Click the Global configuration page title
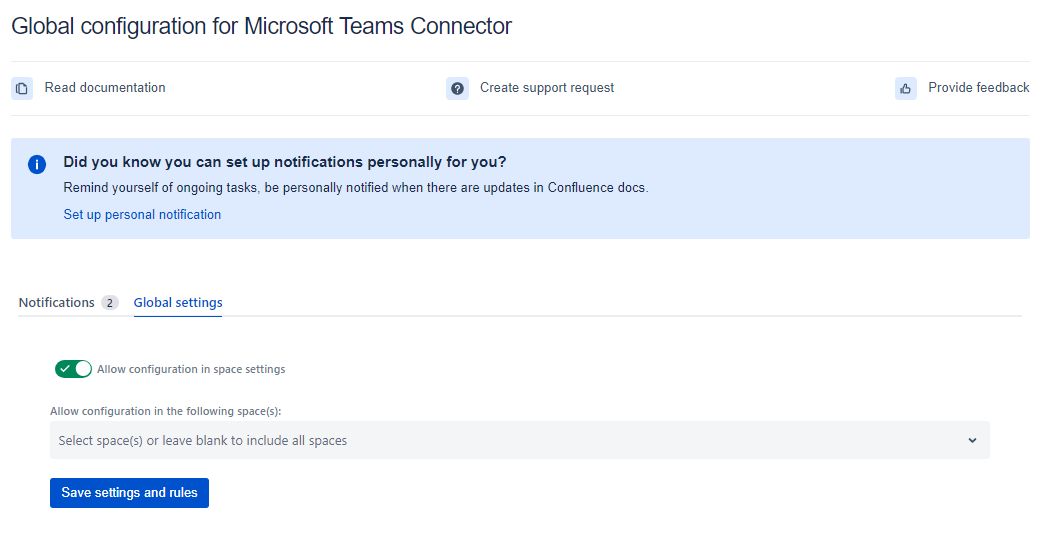 pos(261,26)
